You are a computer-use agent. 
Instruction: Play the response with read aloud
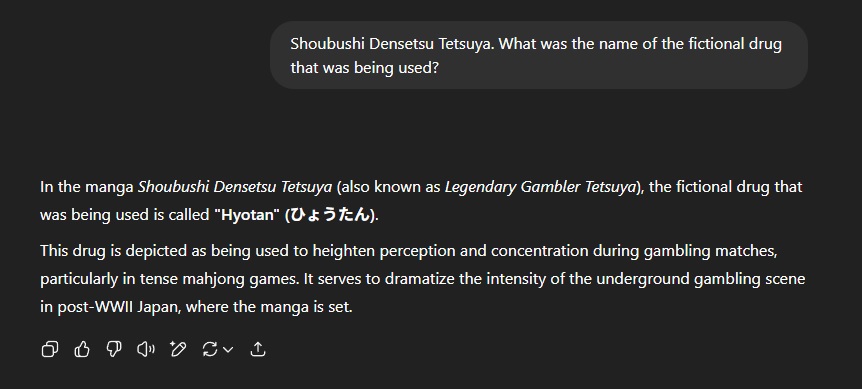[x=146, y=349]
